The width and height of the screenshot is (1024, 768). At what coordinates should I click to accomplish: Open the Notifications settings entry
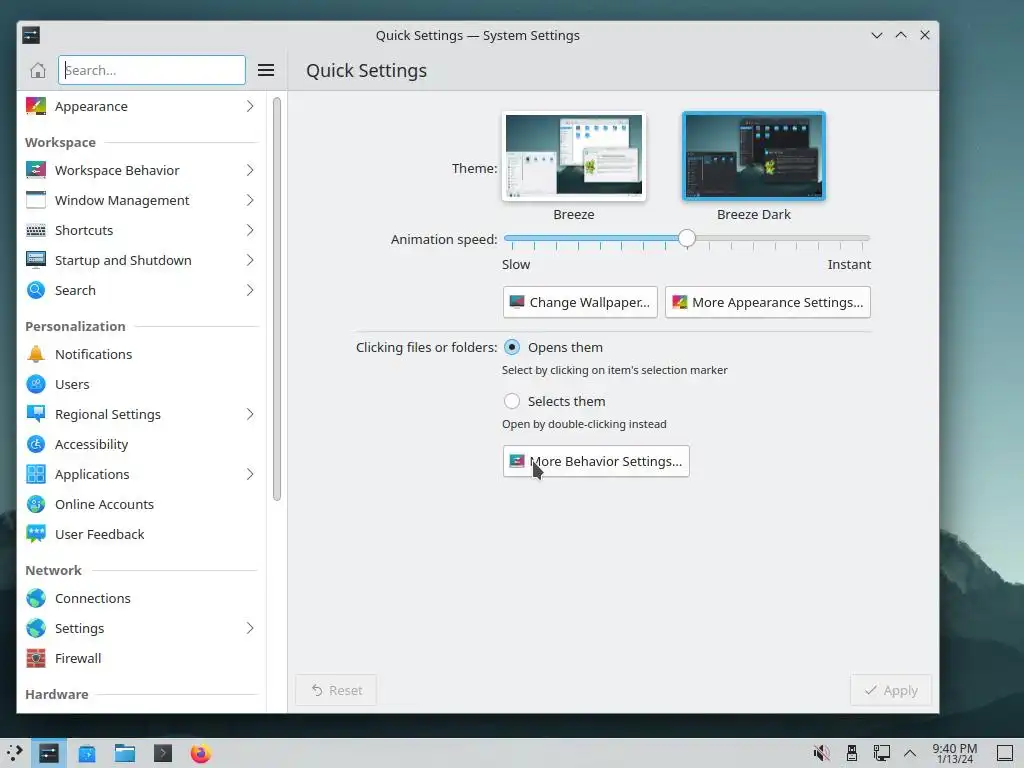click(142, 354)
